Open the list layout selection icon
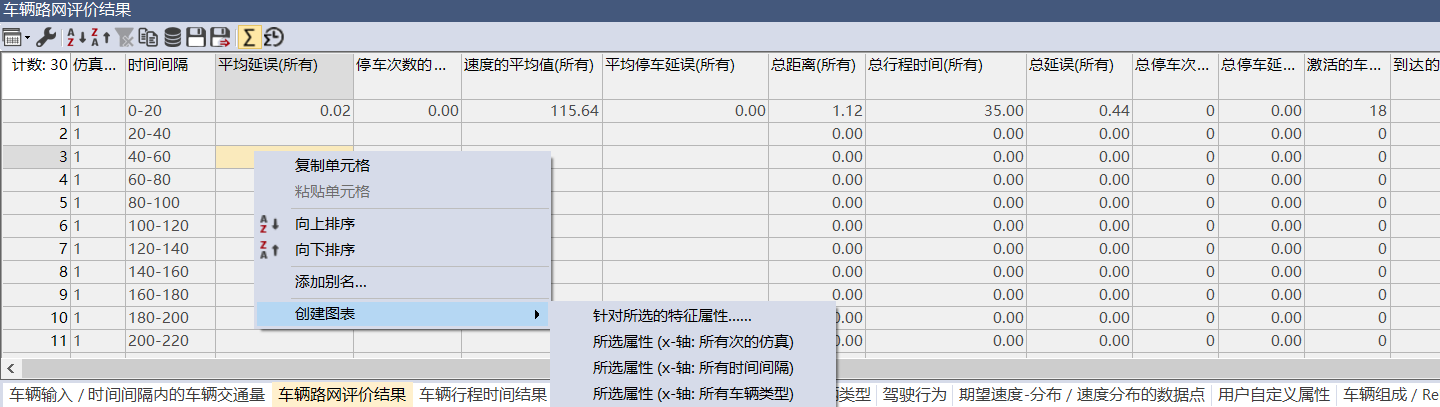The width and height of the screenshot is (1440, 407). pos(13,38)
